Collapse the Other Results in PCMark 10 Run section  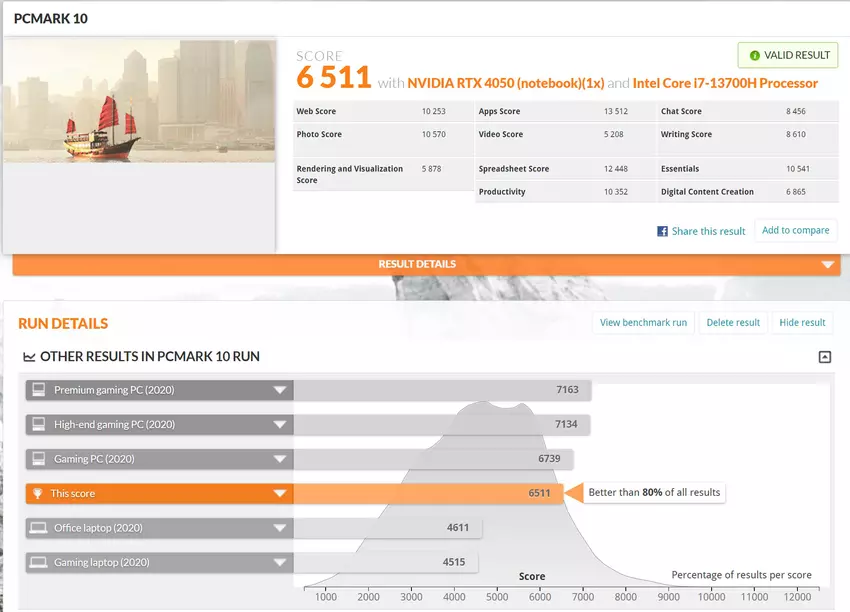(824, 357)
